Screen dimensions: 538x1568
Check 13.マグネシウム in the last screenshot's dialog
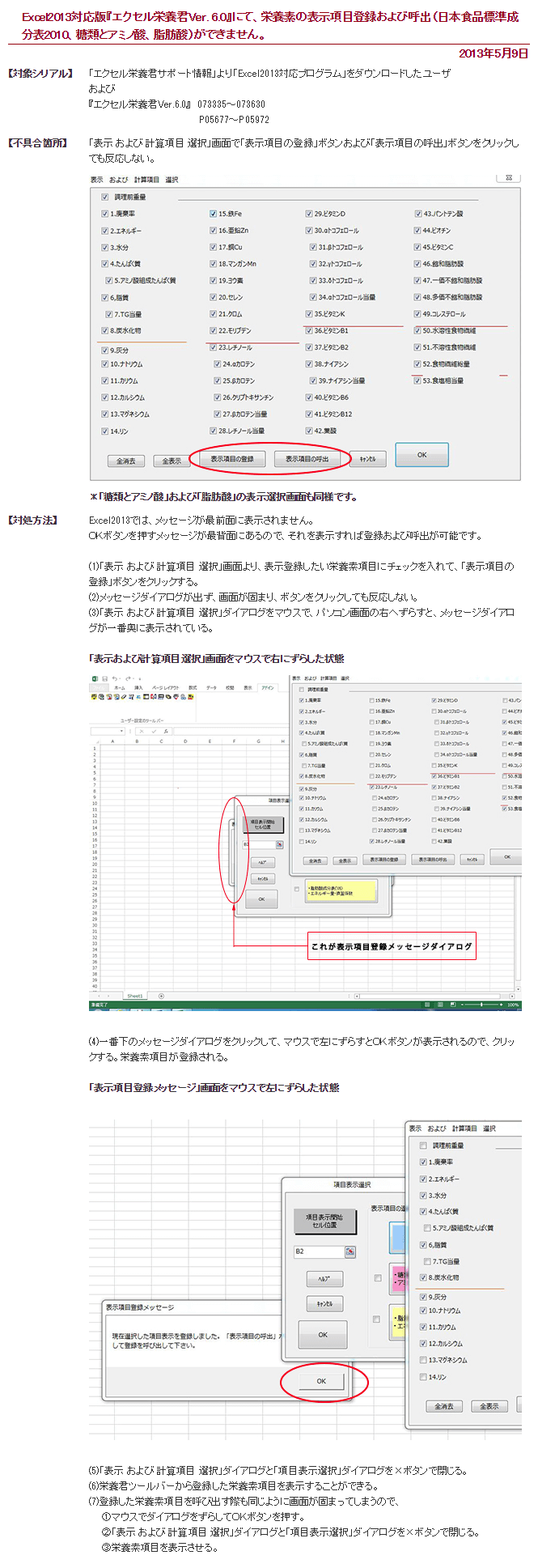tap(423, 1360)
